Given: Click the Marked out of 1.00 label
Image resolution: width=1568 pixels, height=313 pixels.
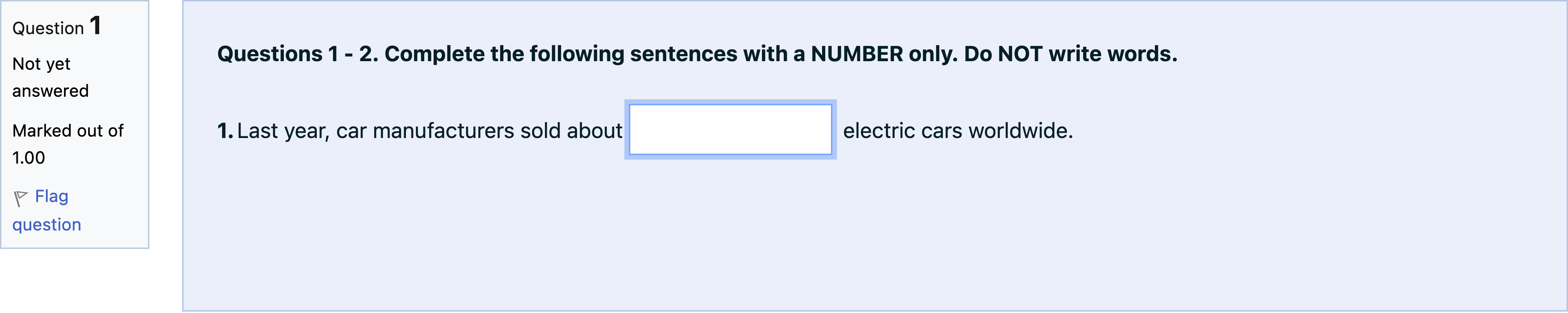Looking at the screenshot, I should (x=68, y=144).
